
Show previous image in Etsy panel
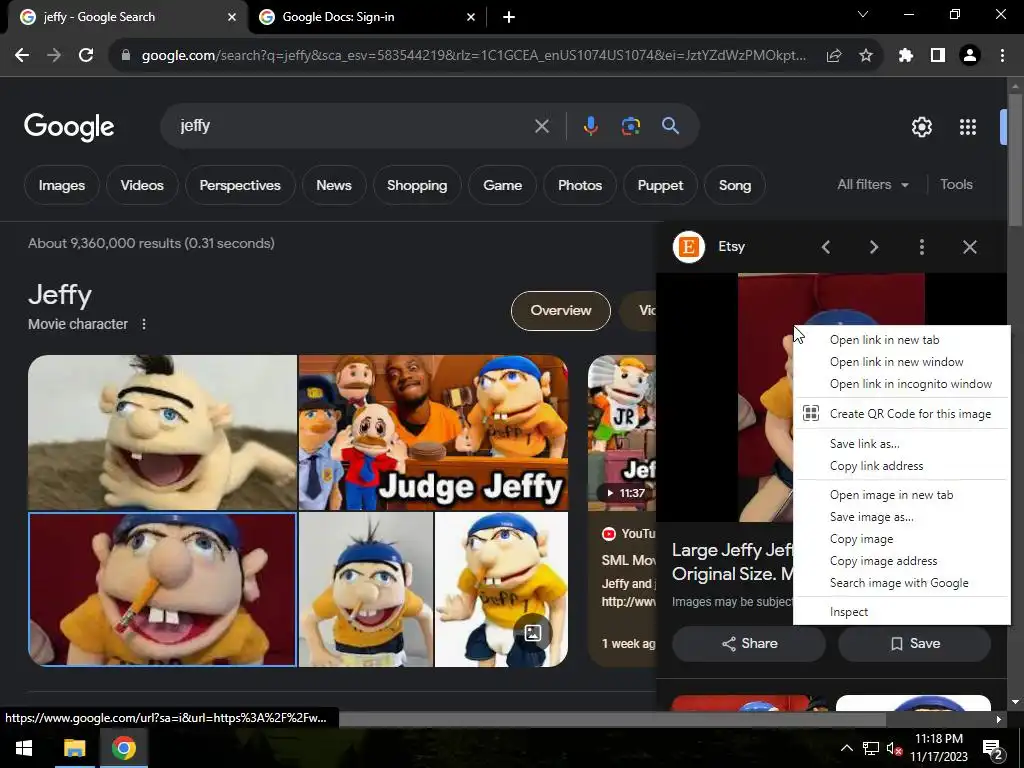coord(826,247)
